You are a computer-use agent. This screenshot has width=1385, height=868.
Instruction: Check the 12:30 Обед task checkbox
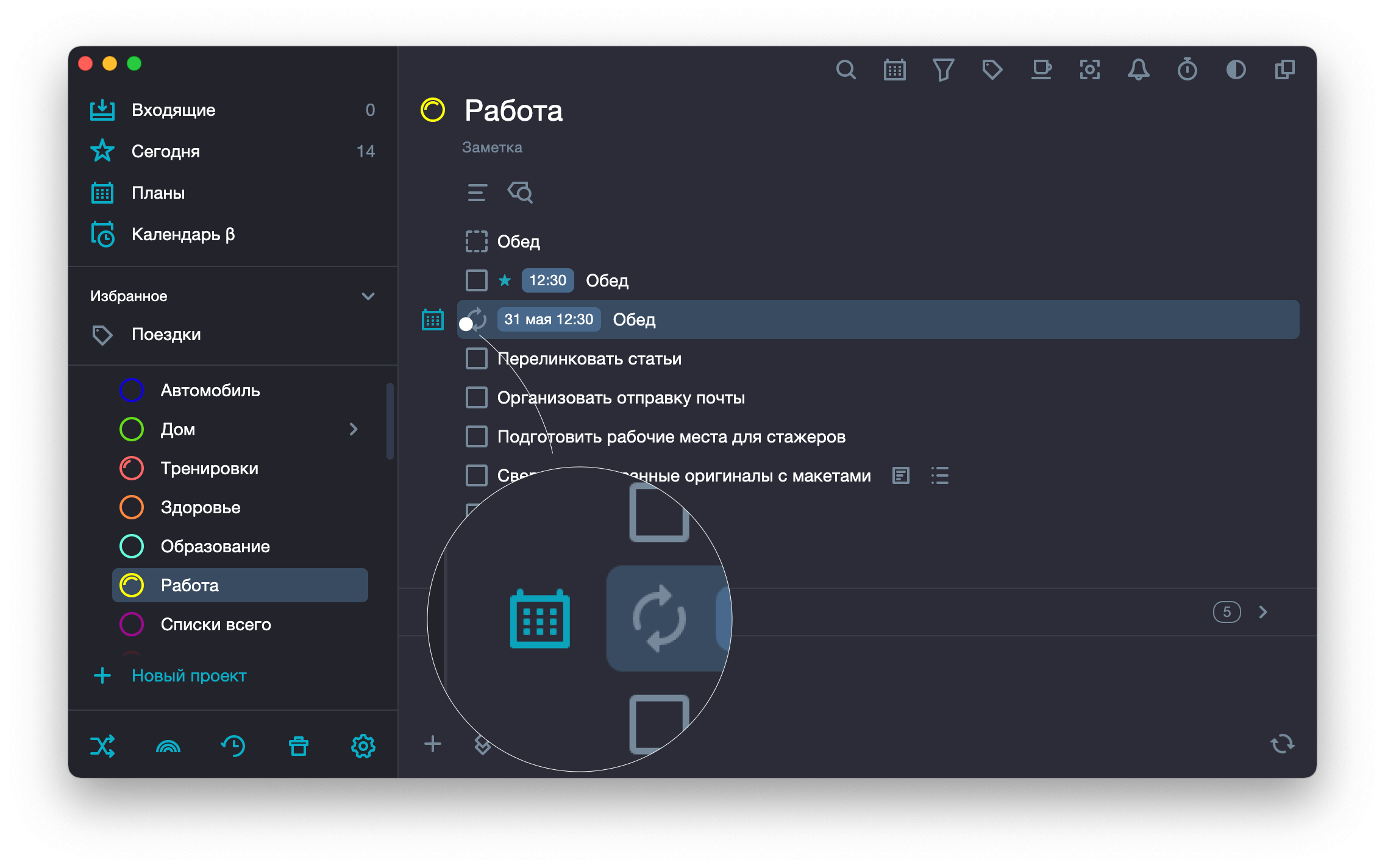476,280
